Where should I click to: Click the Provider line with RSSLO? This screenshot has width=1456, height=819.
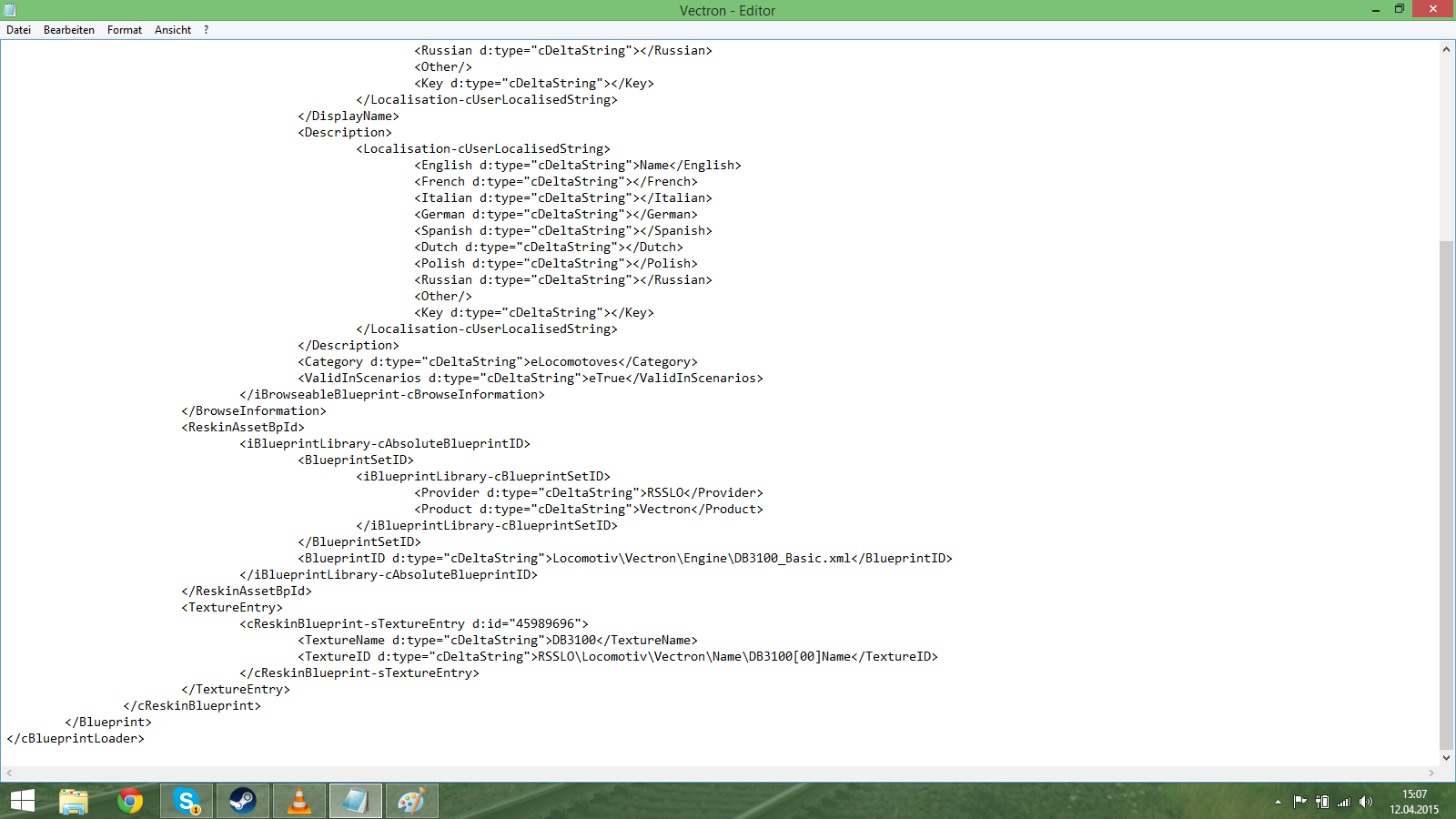coord(589,493)
